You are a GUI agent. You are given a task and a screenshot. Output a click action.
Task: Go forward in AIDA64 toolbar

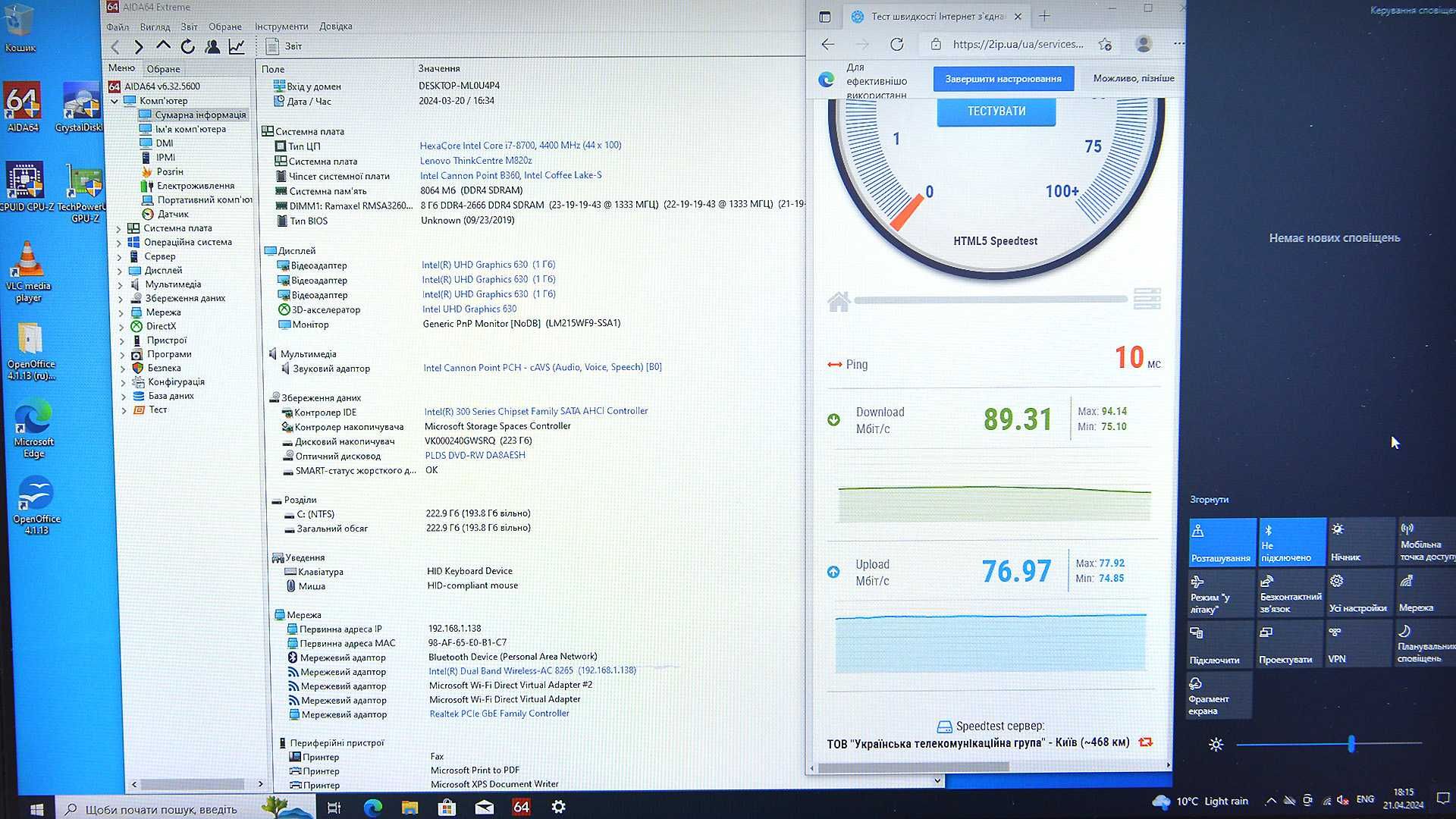pos(139,47)
